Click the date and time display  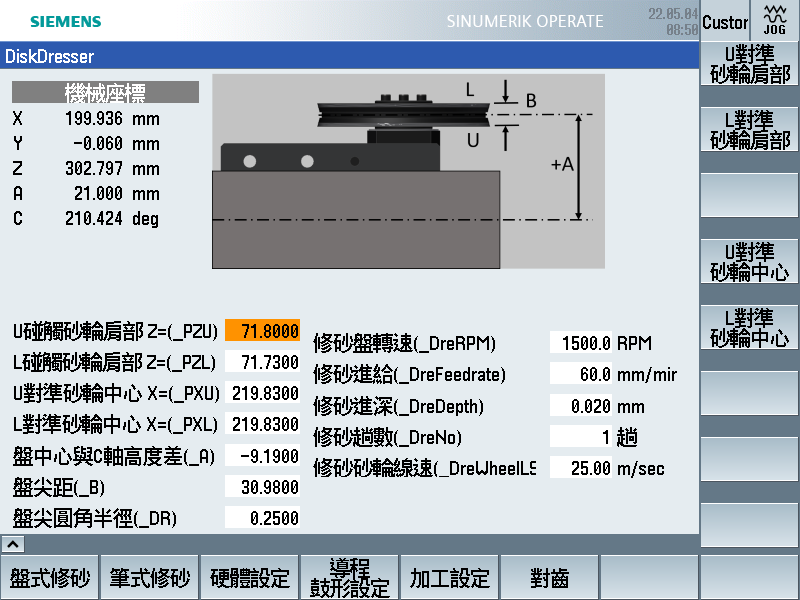[x=673, y=21]
